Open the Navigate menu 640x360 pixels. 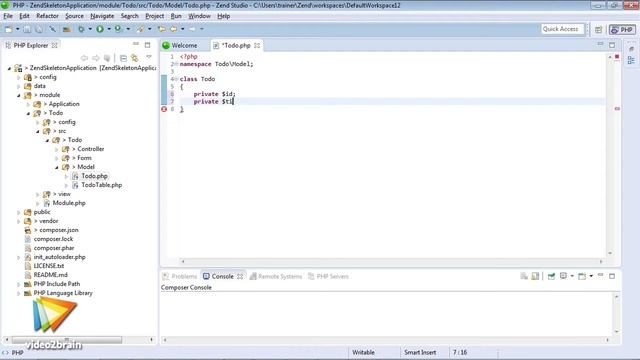point(102,16)
